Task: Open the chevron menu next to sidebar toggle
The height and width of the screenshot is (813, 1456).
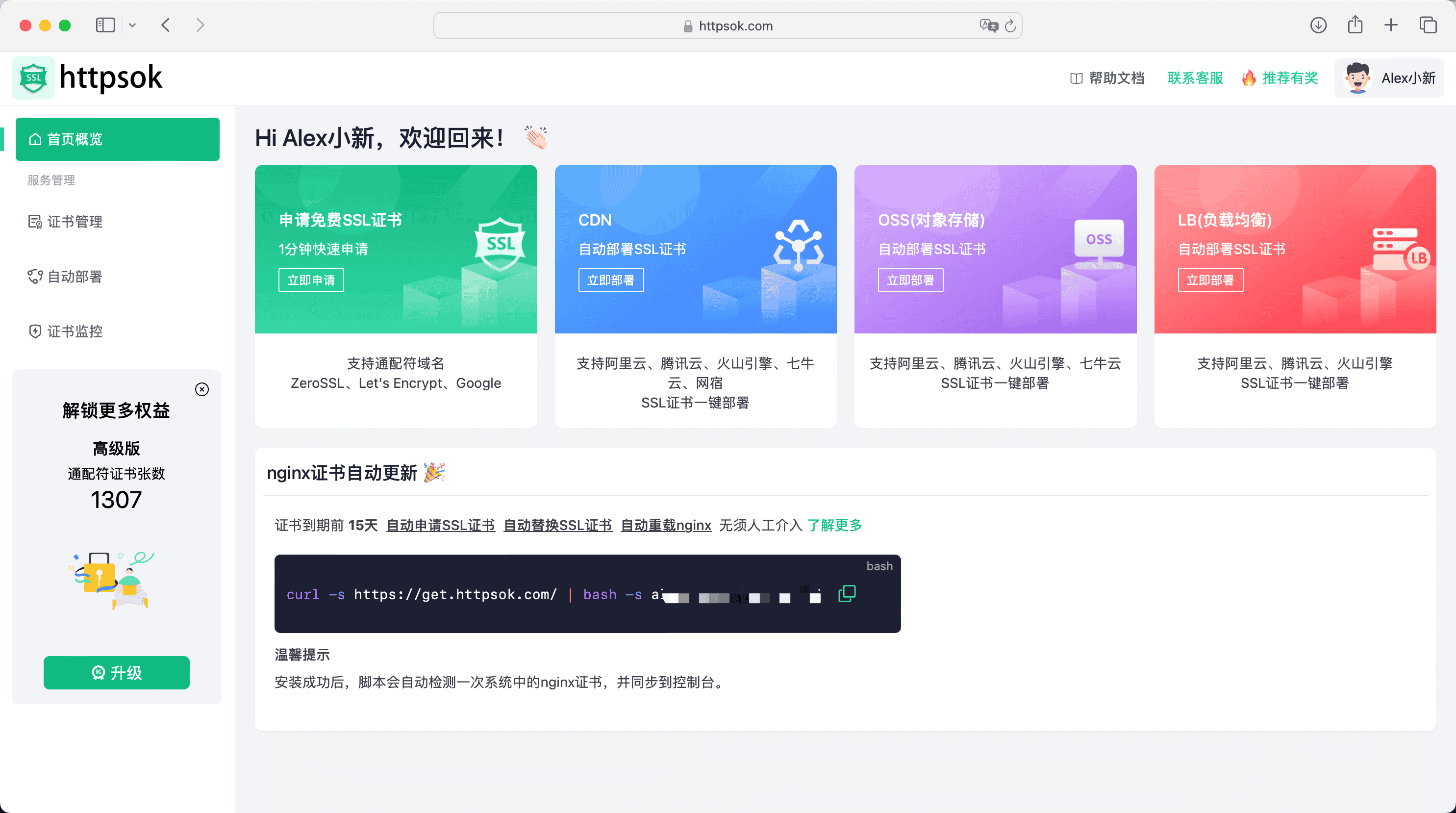Action: 133,25
